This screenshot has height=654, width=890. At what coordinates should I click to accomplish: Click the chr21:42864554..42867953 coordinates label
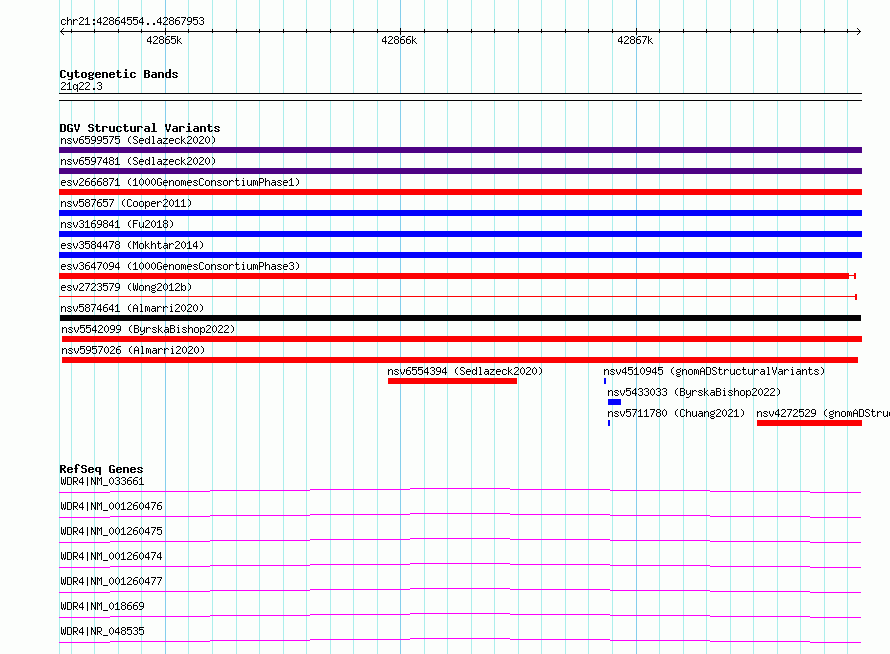point(132,22)
